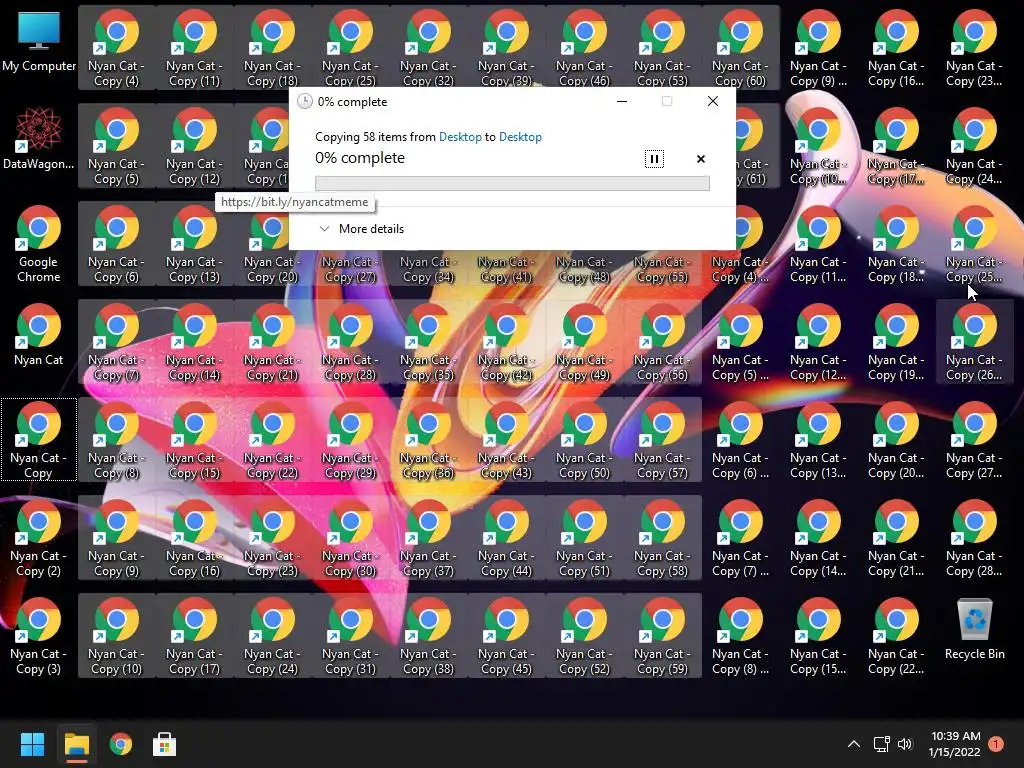
Task: Open the My Computer desktop icon
Action: [39, 43]
